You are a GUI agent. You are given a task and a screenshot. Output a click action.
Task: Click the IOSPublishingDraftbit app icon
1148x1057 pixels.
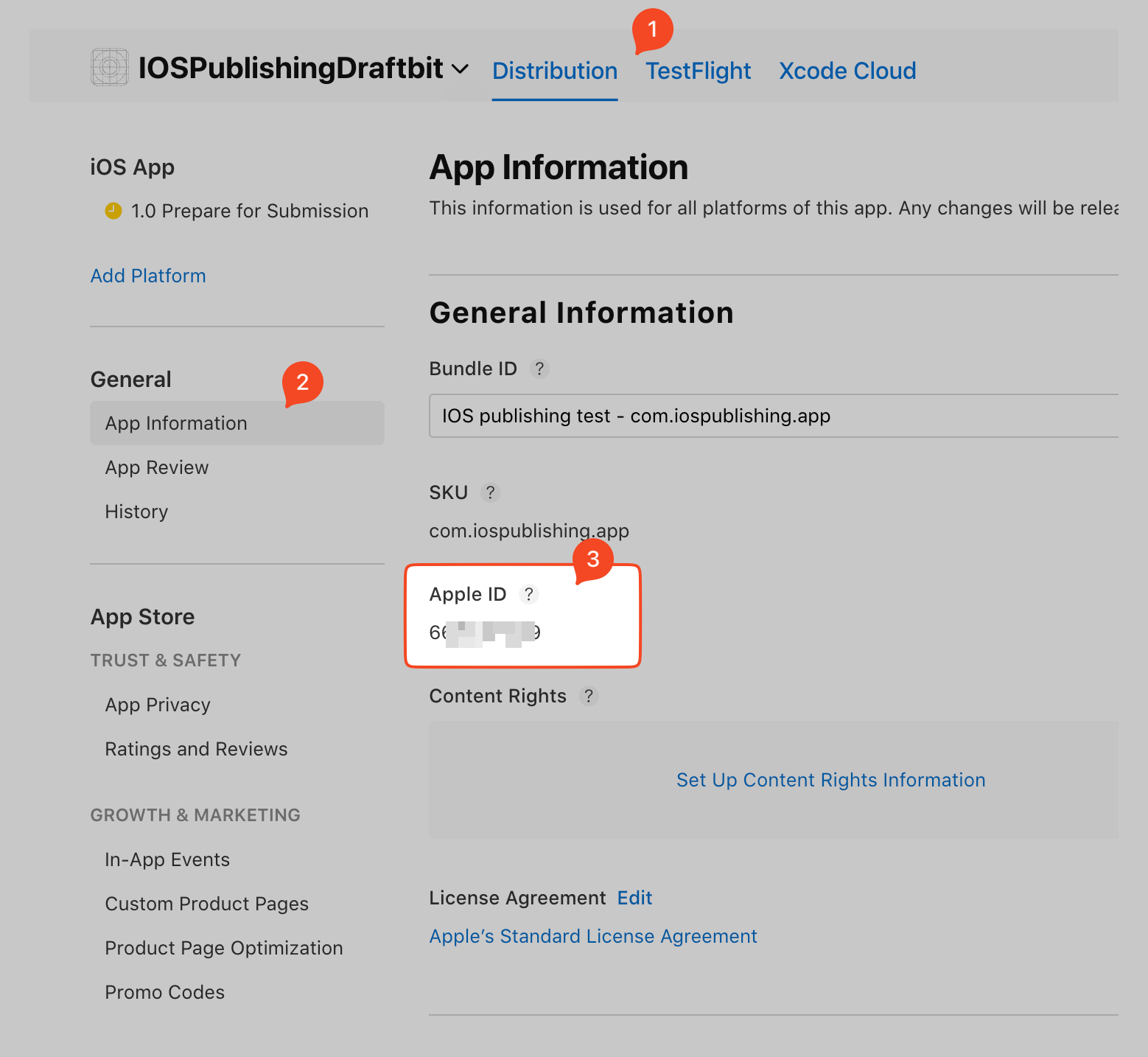coord(109,67)
